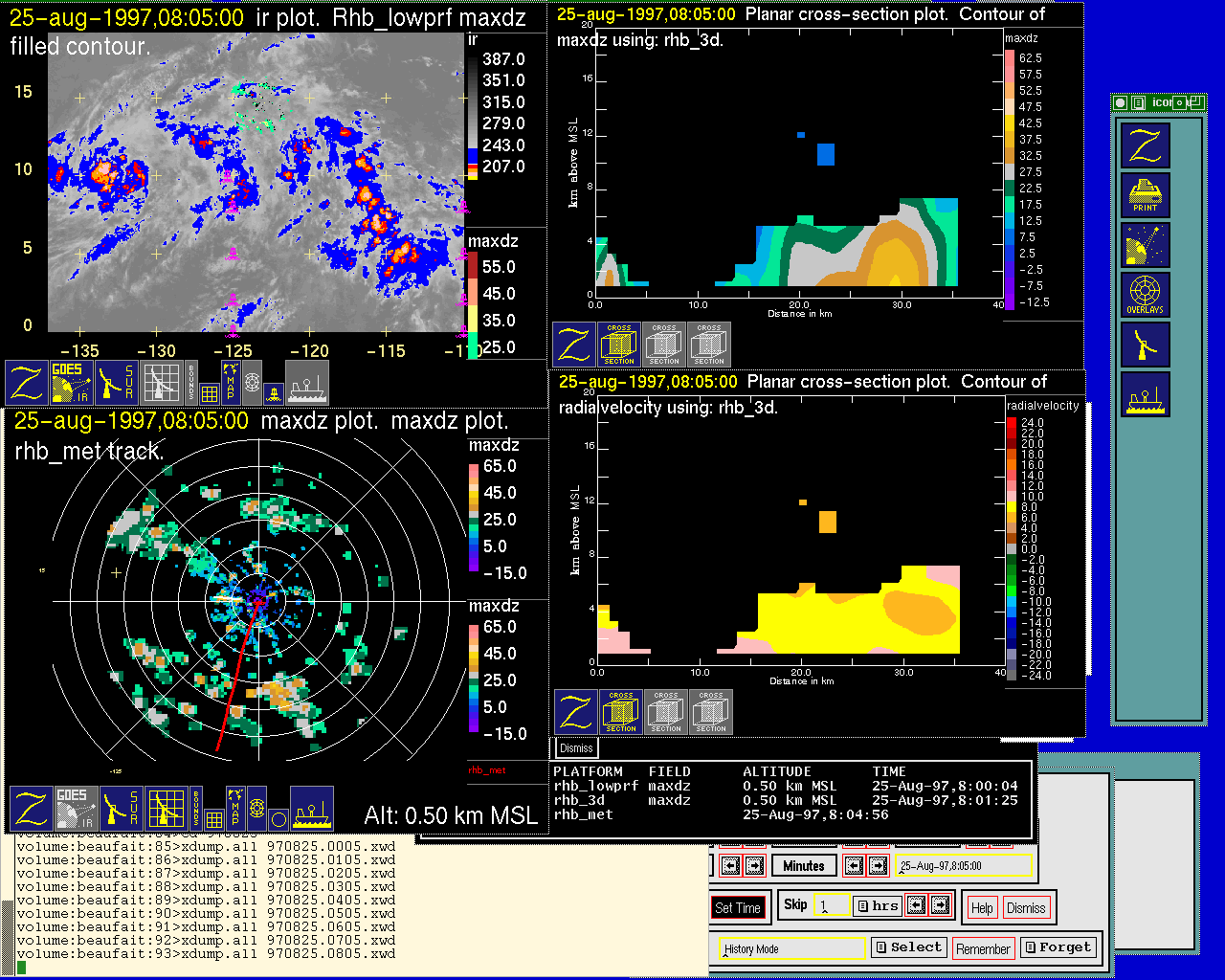
Task: Toggle the grayed radar grid icon in the ir plot toolbar
Action: (x=162, y=383)
